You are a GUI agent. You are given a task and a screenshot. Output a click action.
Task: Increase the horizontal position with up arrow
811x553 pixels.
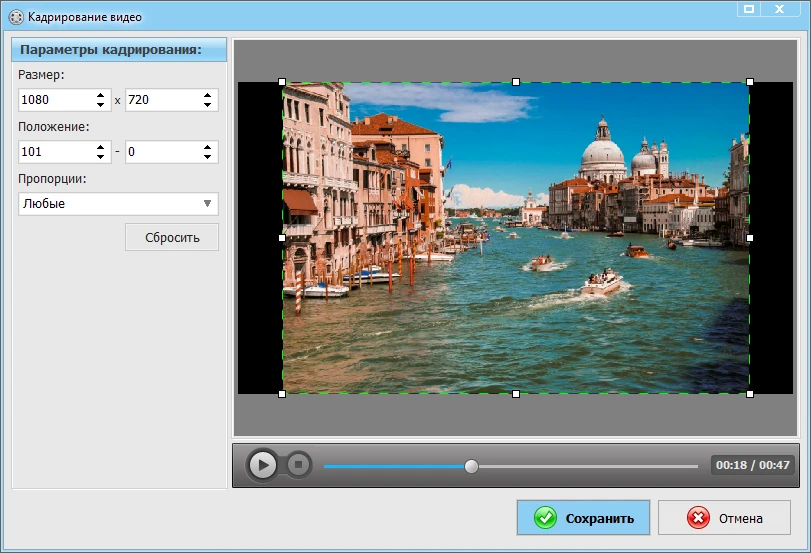click(100, 147)
